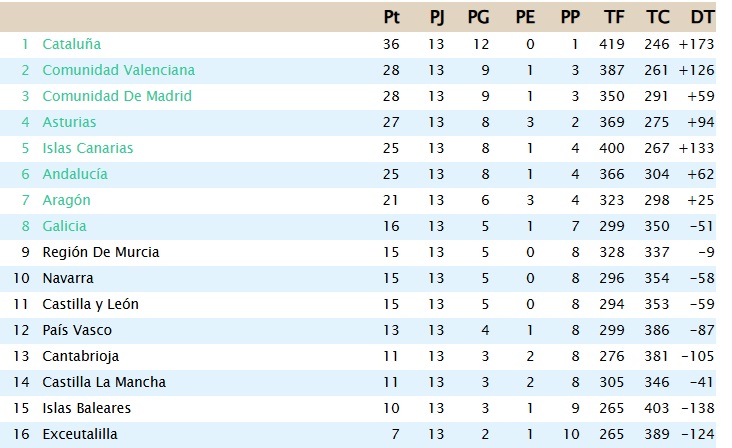Click the TC column header
The width and height of the screenshot is (732, 448).
click(657, 17)
